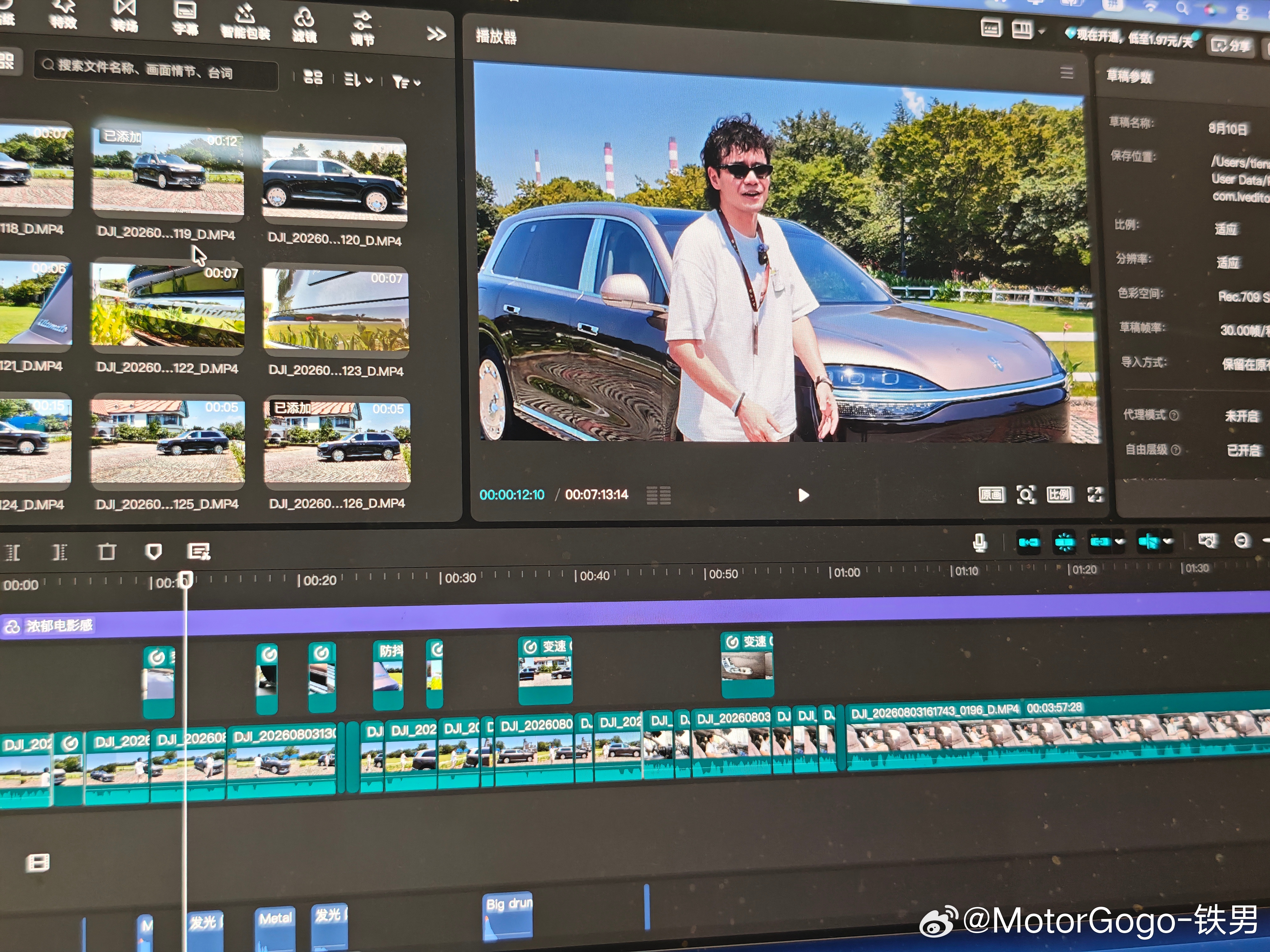Click the trim-left timeline tool

click(13, 553)
